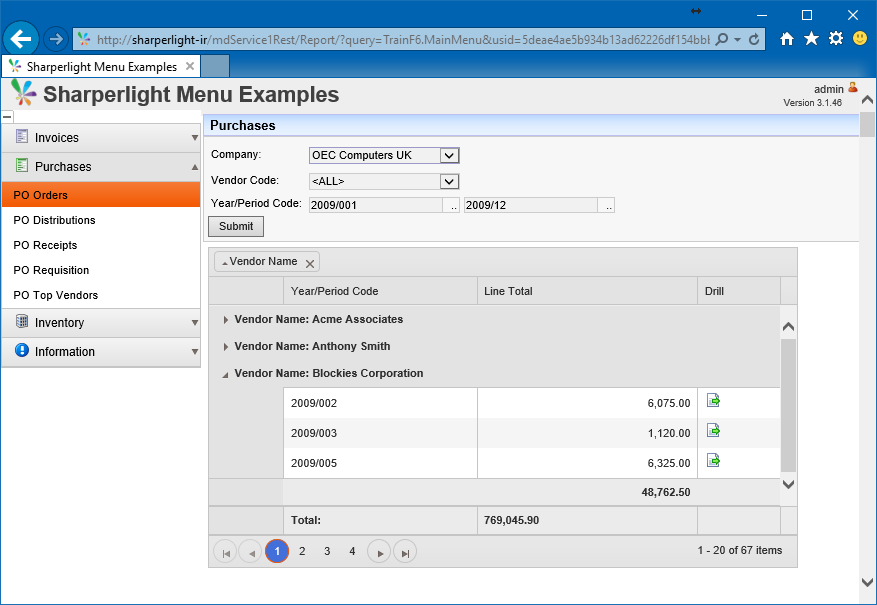Screen dimensions: 877x605
Task: Expand the Anthony Smith vendor group
Action: [x=225, y=347]
